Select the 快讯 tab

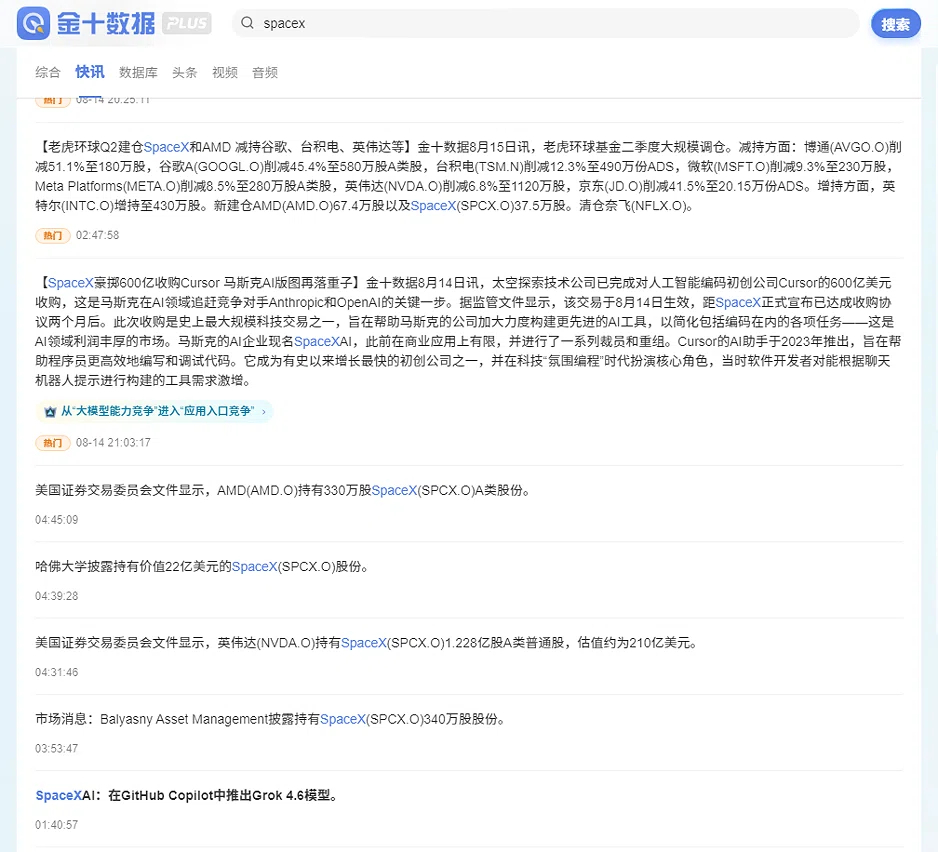point(90,72)
